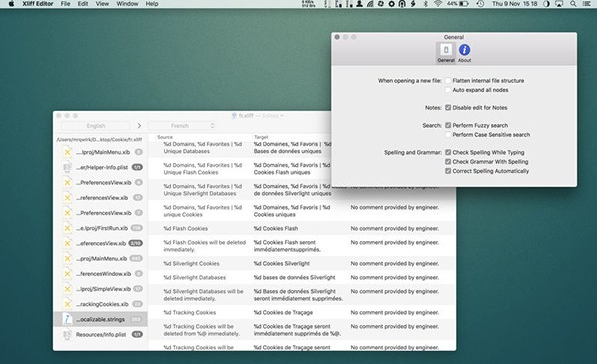Click the Resources/Info.plist file icon
The width and height of the screenshot is (597, 364).
tap(67, 335)
